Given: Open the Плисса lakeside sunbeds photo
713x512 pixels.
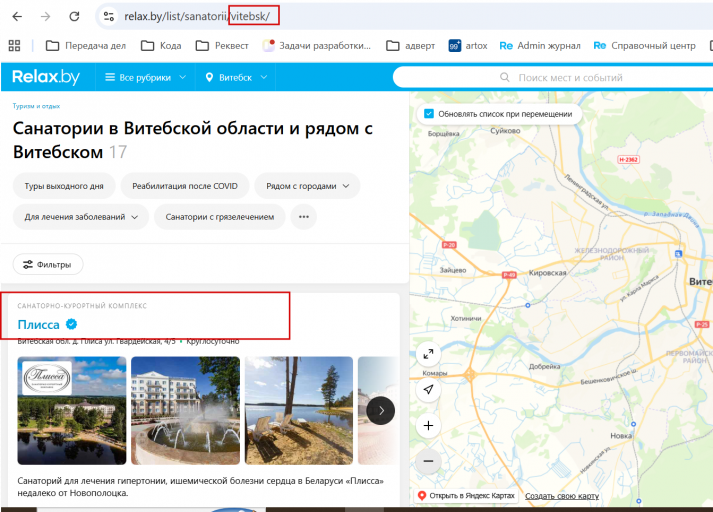Looking at the screenshot, I should click(299, 411).
